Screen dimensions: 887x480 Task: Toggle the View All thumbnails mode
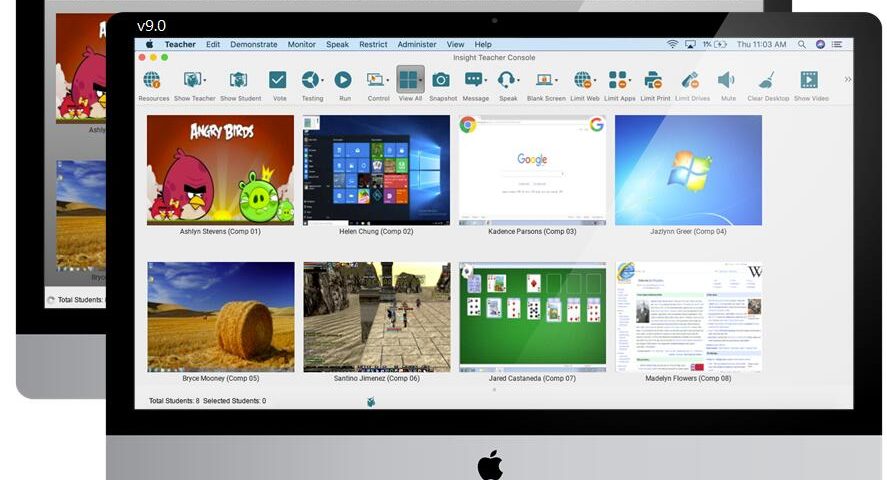pos(408,81)
